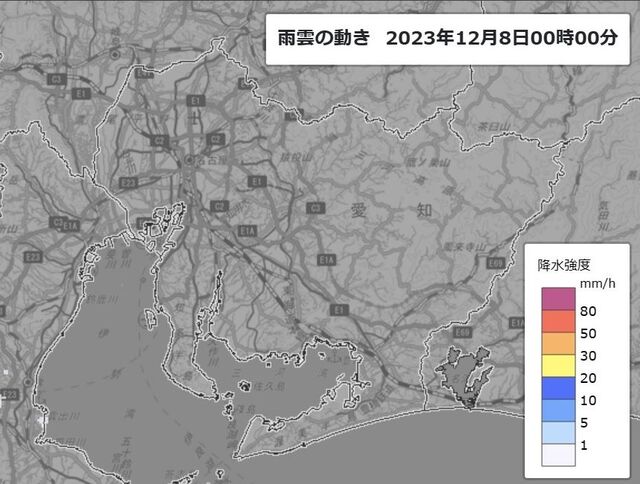Click the 茶臼山 mountain label
The image size is (640, 484).
point(494,127)
